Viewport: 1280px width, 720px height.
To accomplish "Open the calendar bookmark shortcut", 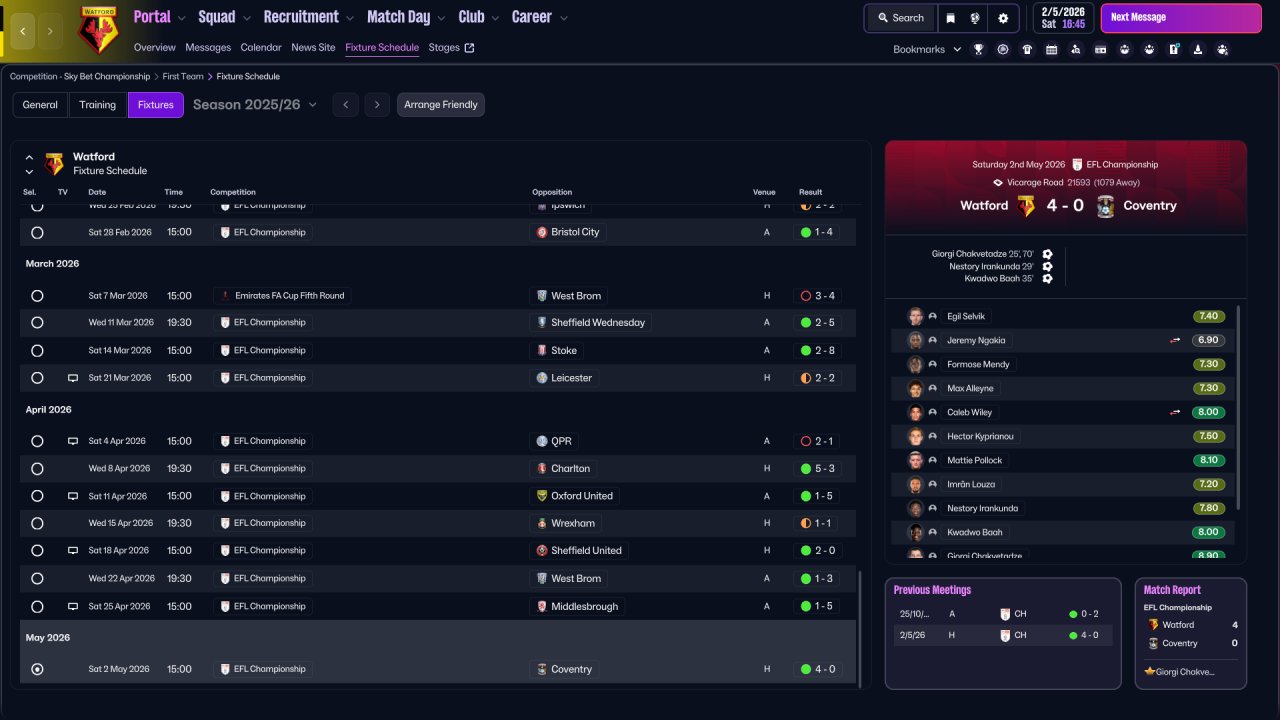I will tap(1052, 49).
